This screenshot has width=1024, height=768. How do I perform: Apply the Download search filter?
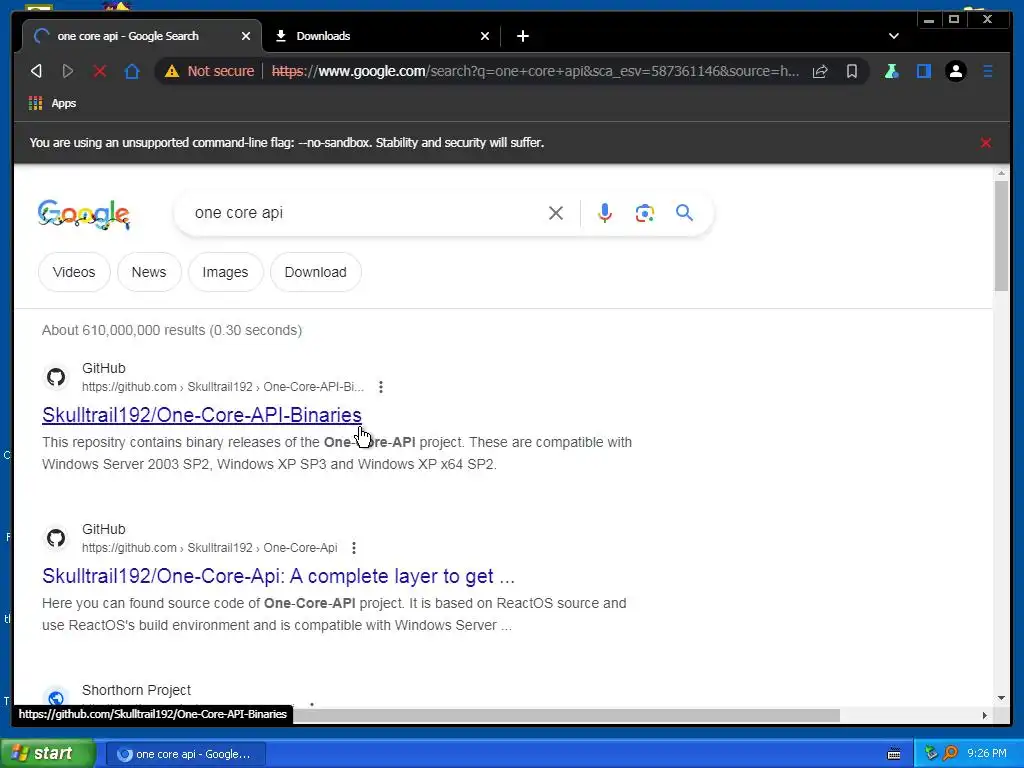(x=315, y=272)
